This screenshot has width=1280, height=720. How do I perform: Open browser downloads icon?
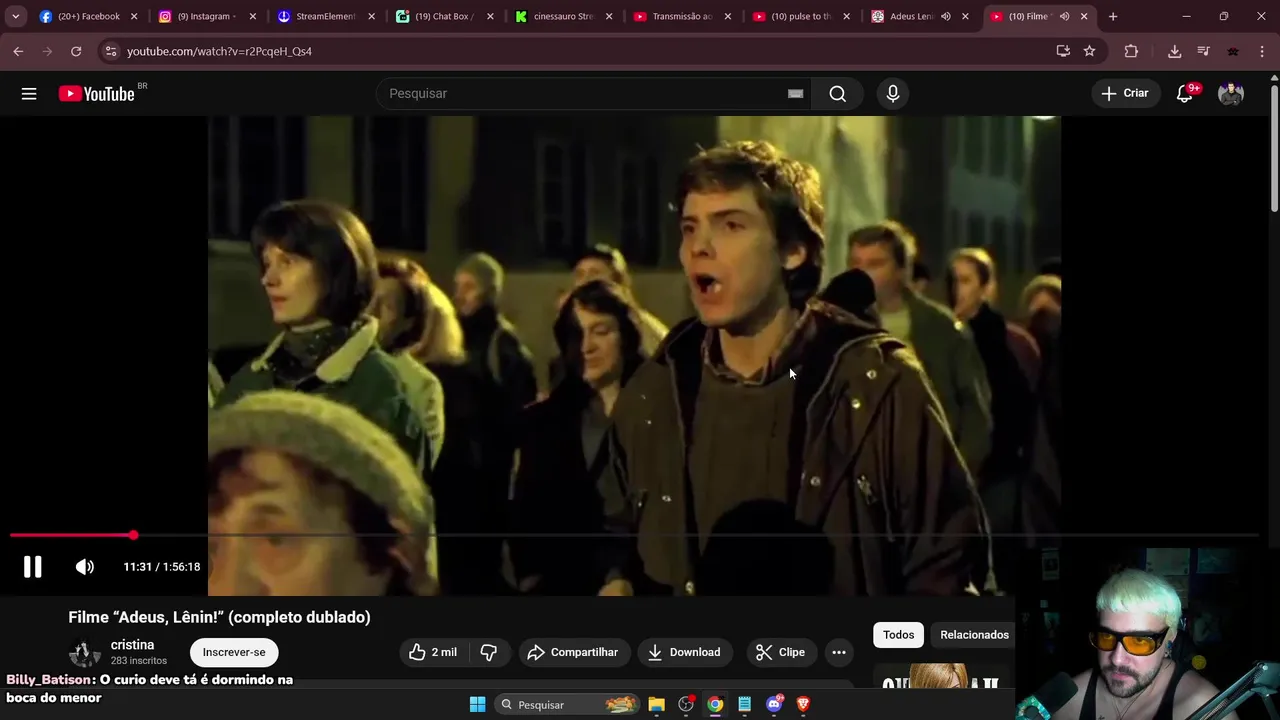click(1175, 51)
